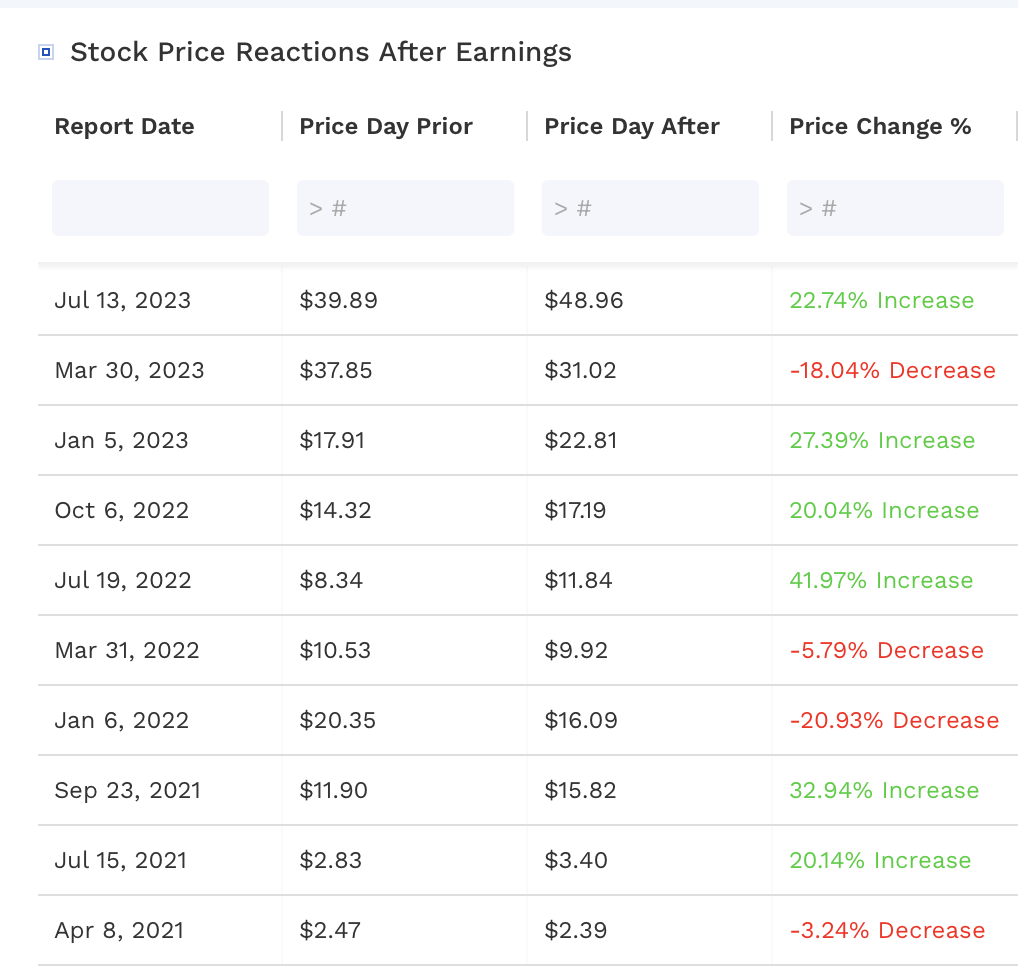1018x974 pixels.
Task: Click the Apr 8, 2021 report date cell
Action: point(118,930)
